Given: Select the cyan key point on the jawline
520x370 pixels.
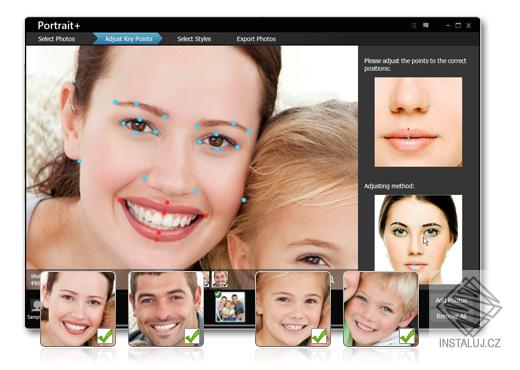Looking at the screenshot, I should [244, 200].
